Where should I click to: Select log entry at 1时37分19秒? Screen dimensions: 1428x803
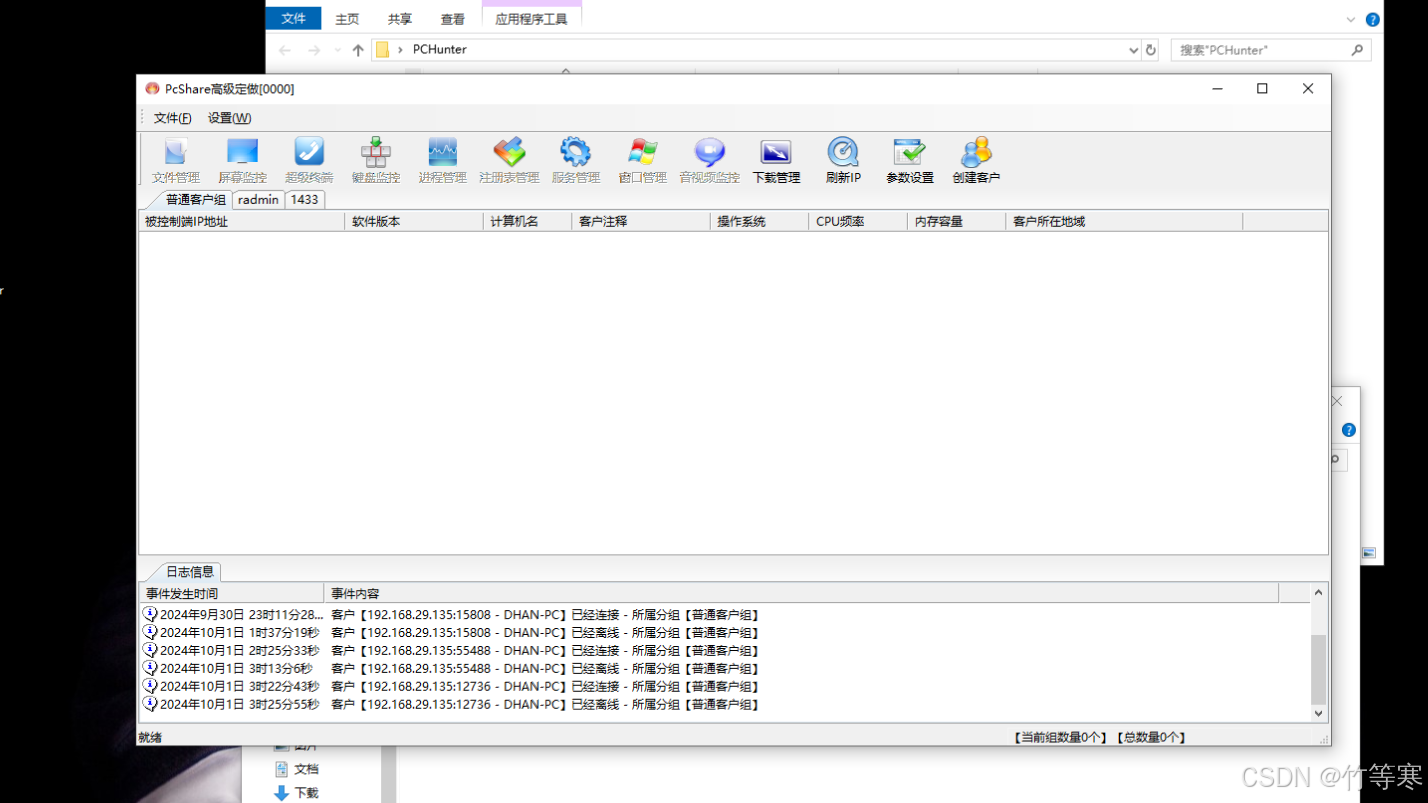click(725, 633)
